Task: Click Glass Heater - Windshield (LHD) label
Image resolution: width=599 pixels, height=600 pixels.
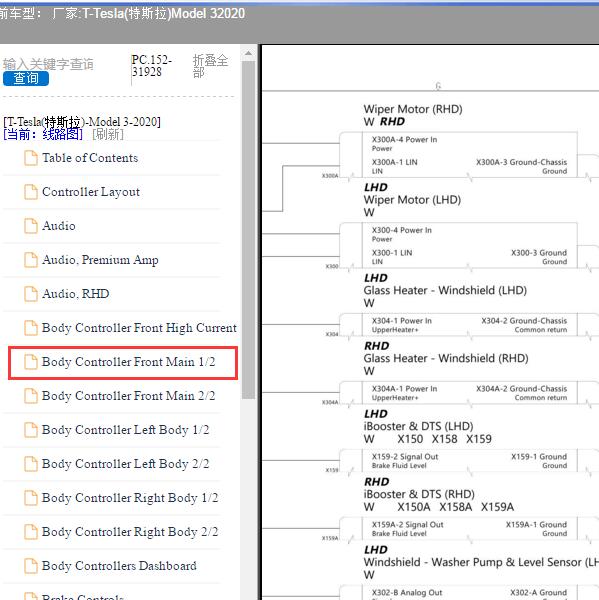Action: click(x=445, y=290)
